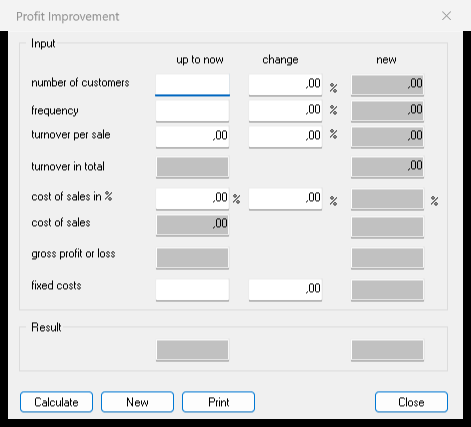Click the 'frequency' label

(55, 110)
